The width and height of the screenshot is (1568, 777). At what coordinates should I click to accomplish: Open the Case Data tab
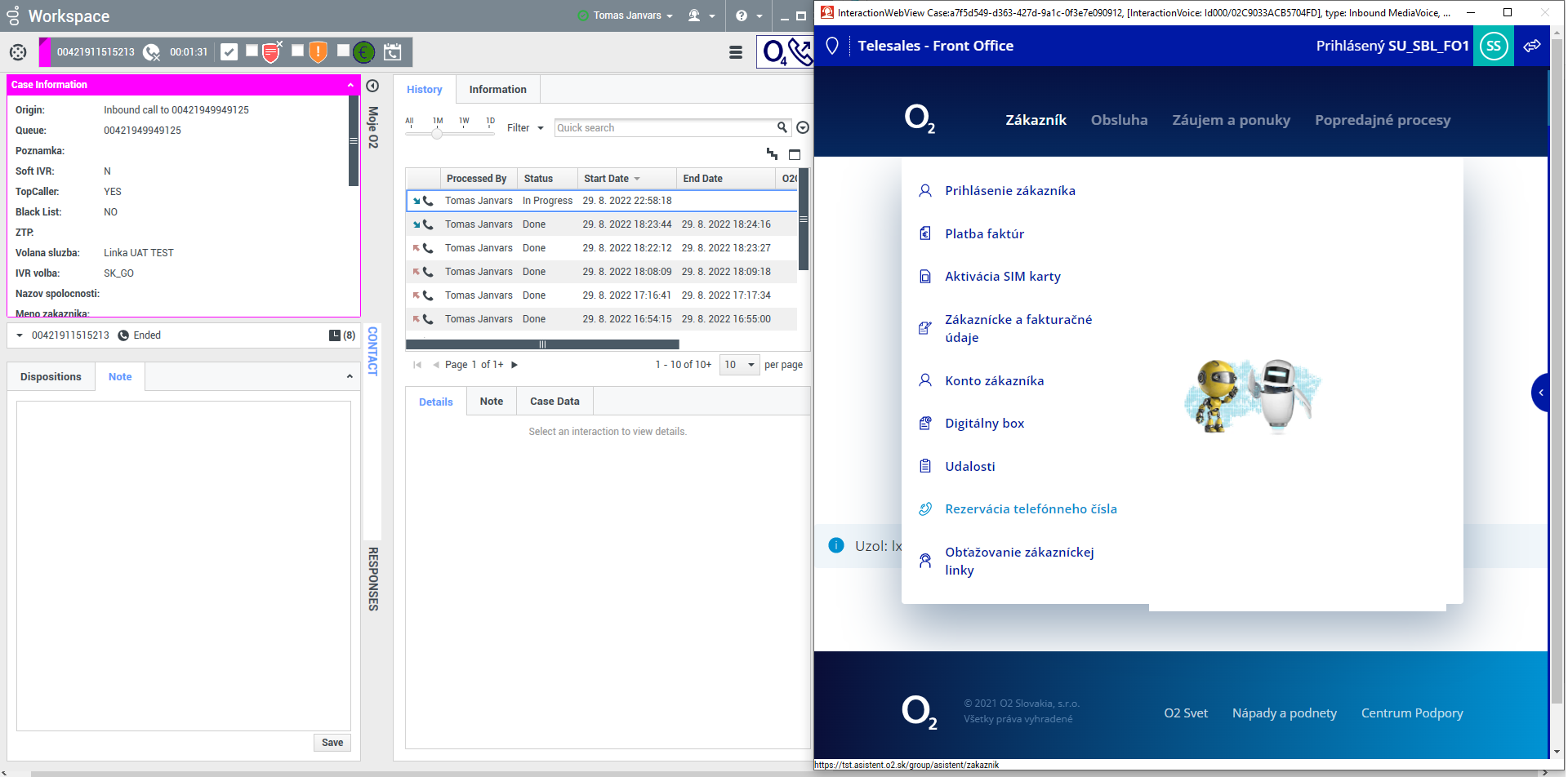pyautogui.click(x=555, y=402)
